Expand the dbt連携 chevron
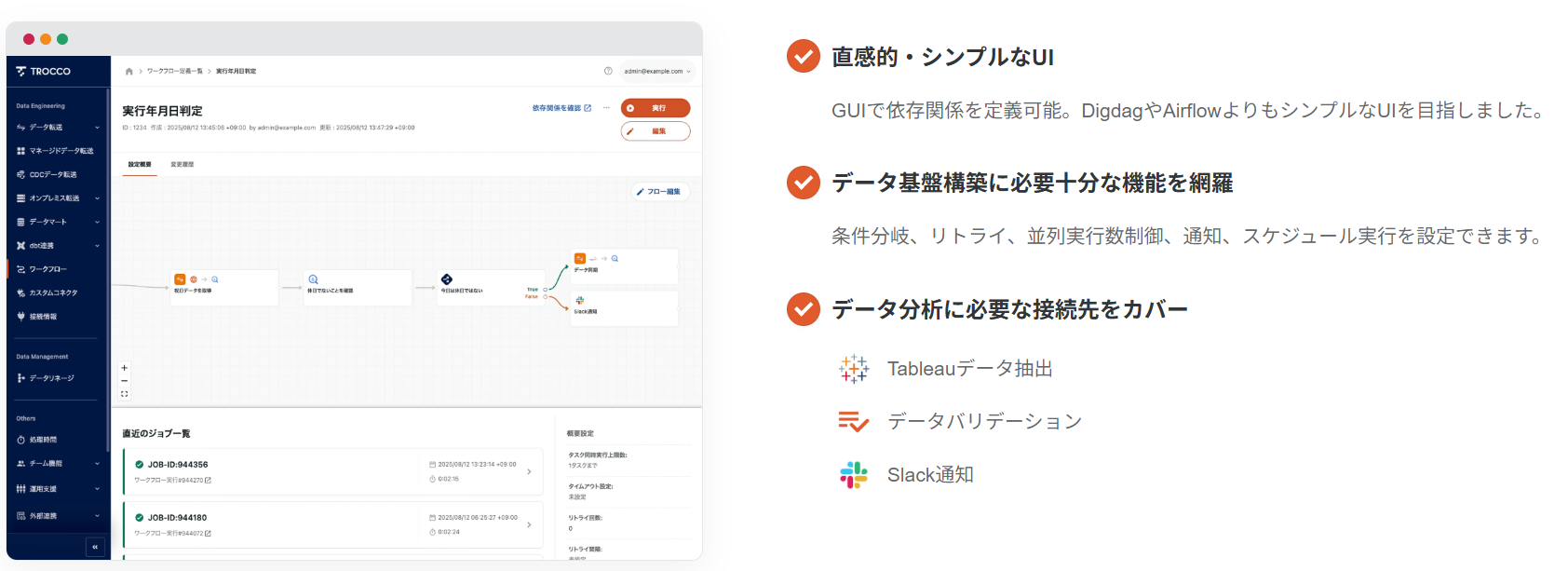This screenshot has width=1568, height=571. (97, 246)
